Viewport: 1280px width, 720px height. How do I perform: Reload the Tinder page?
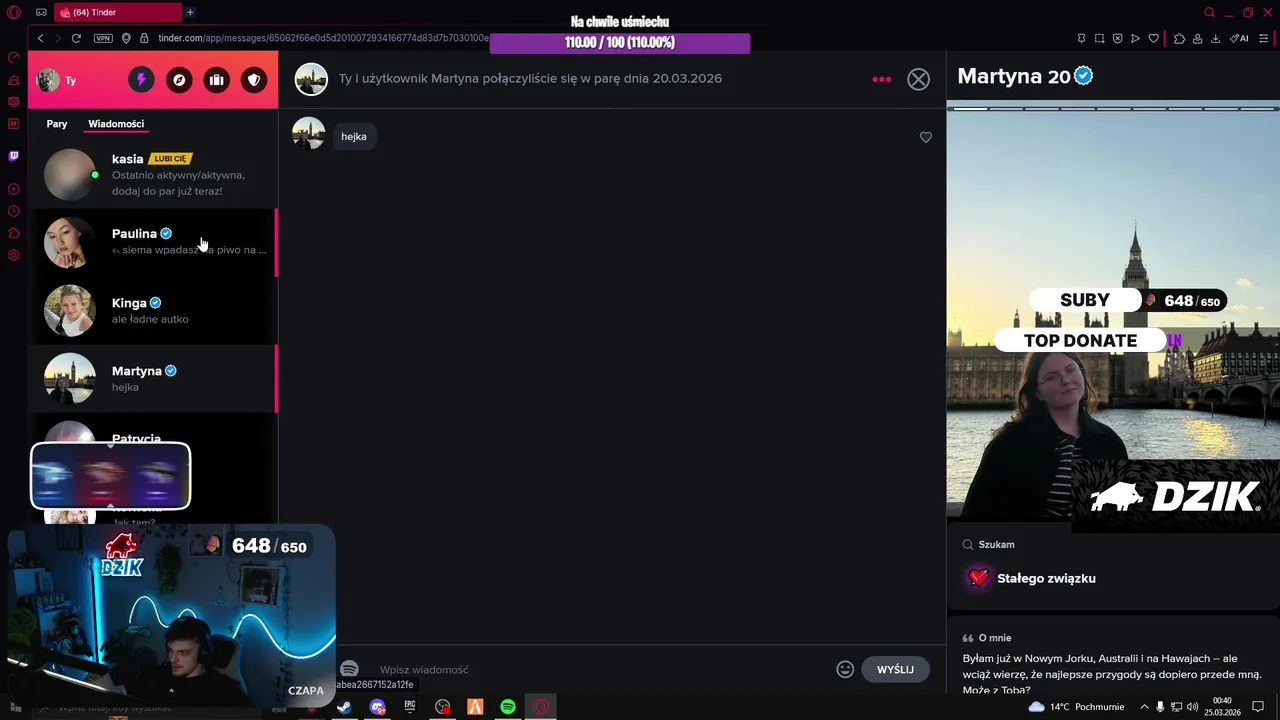point(76,38)
